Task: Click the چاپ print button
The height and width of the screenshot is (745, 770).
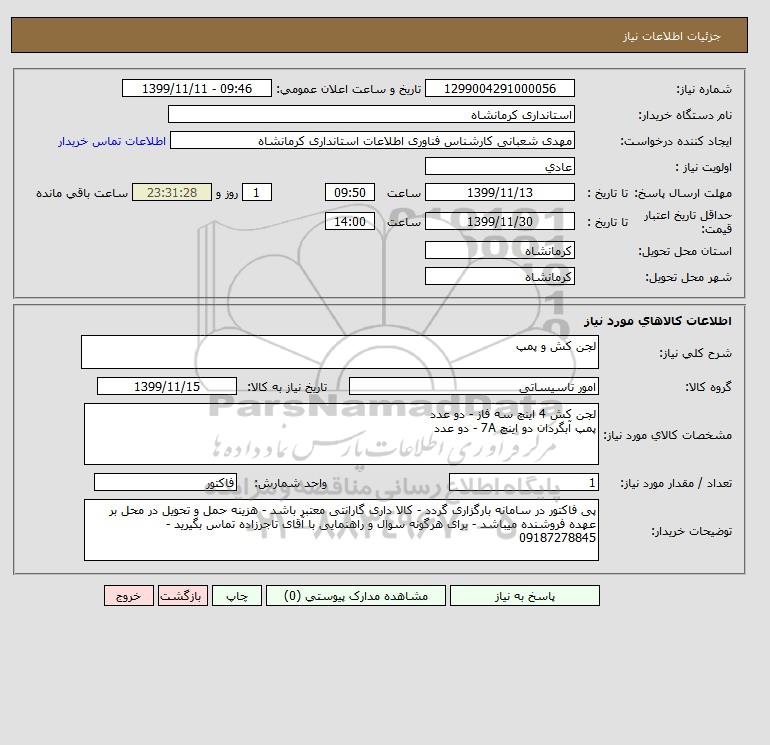Action: tap(237, 595)
